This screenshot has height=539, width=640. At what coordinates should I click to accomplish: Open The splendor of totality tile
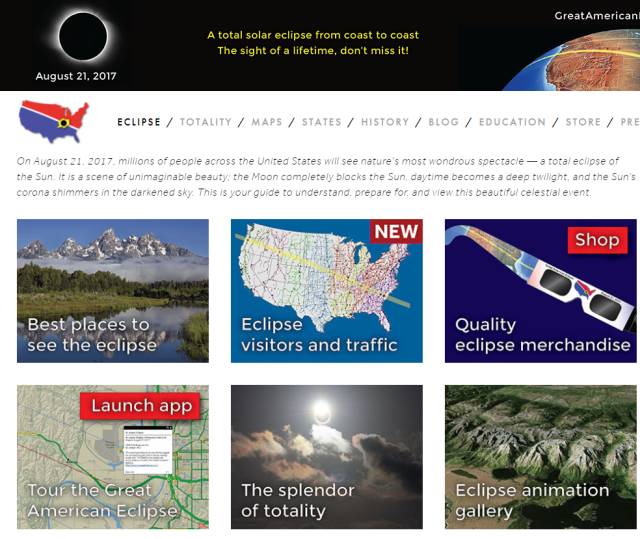pyautogui.click(x=327, y=457)
